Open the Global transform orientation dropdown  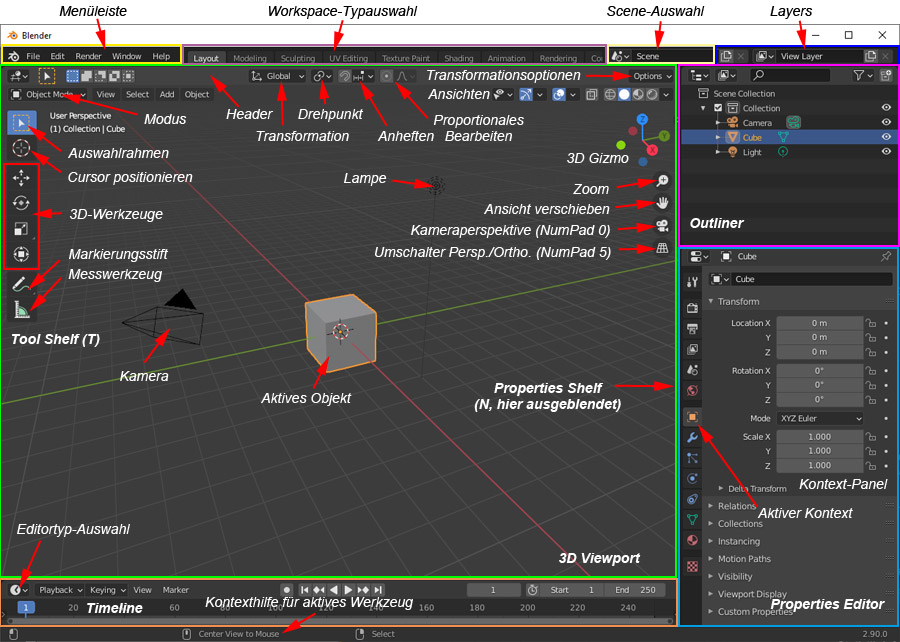point(276,75)
